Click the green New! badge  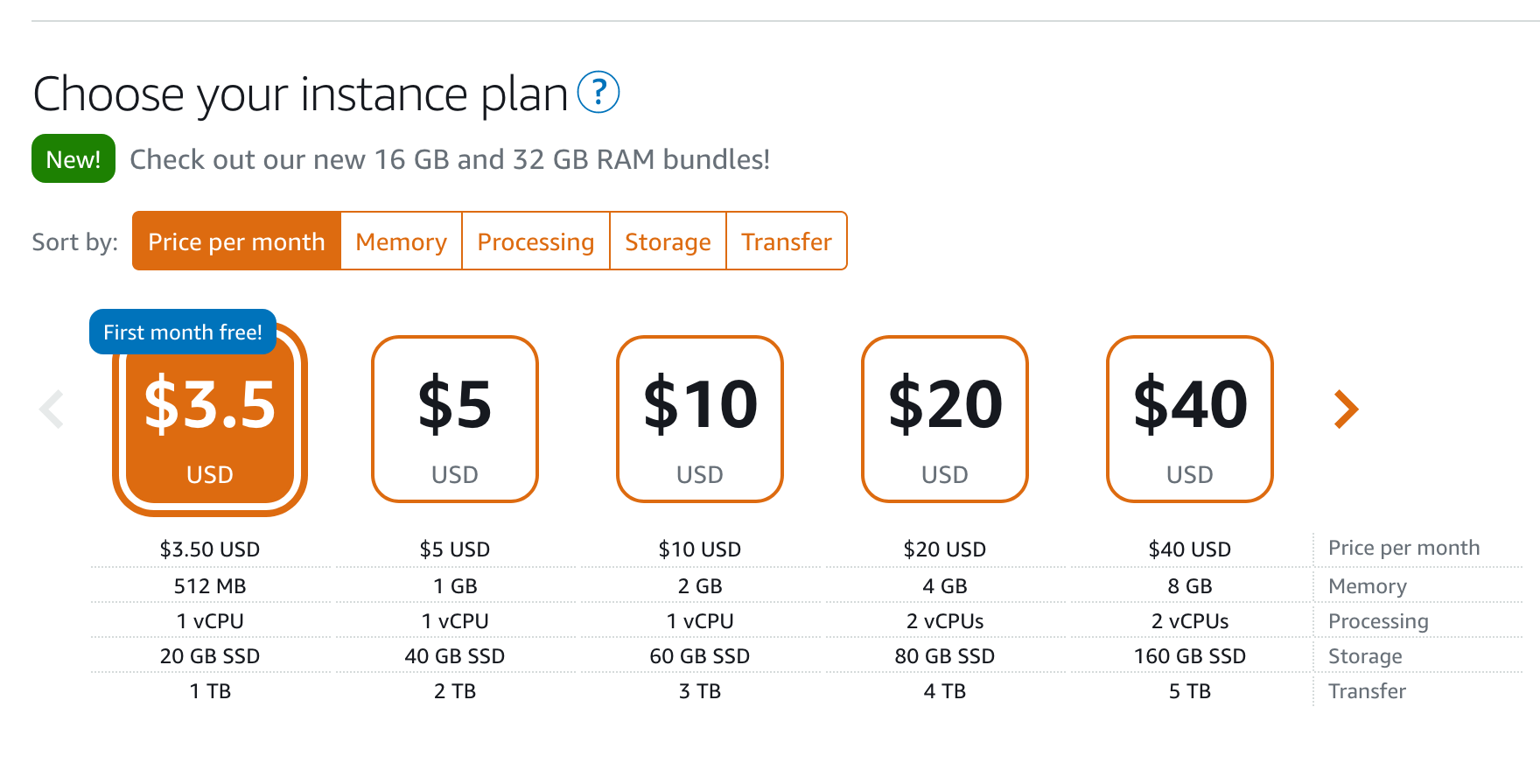coord(73,158)
